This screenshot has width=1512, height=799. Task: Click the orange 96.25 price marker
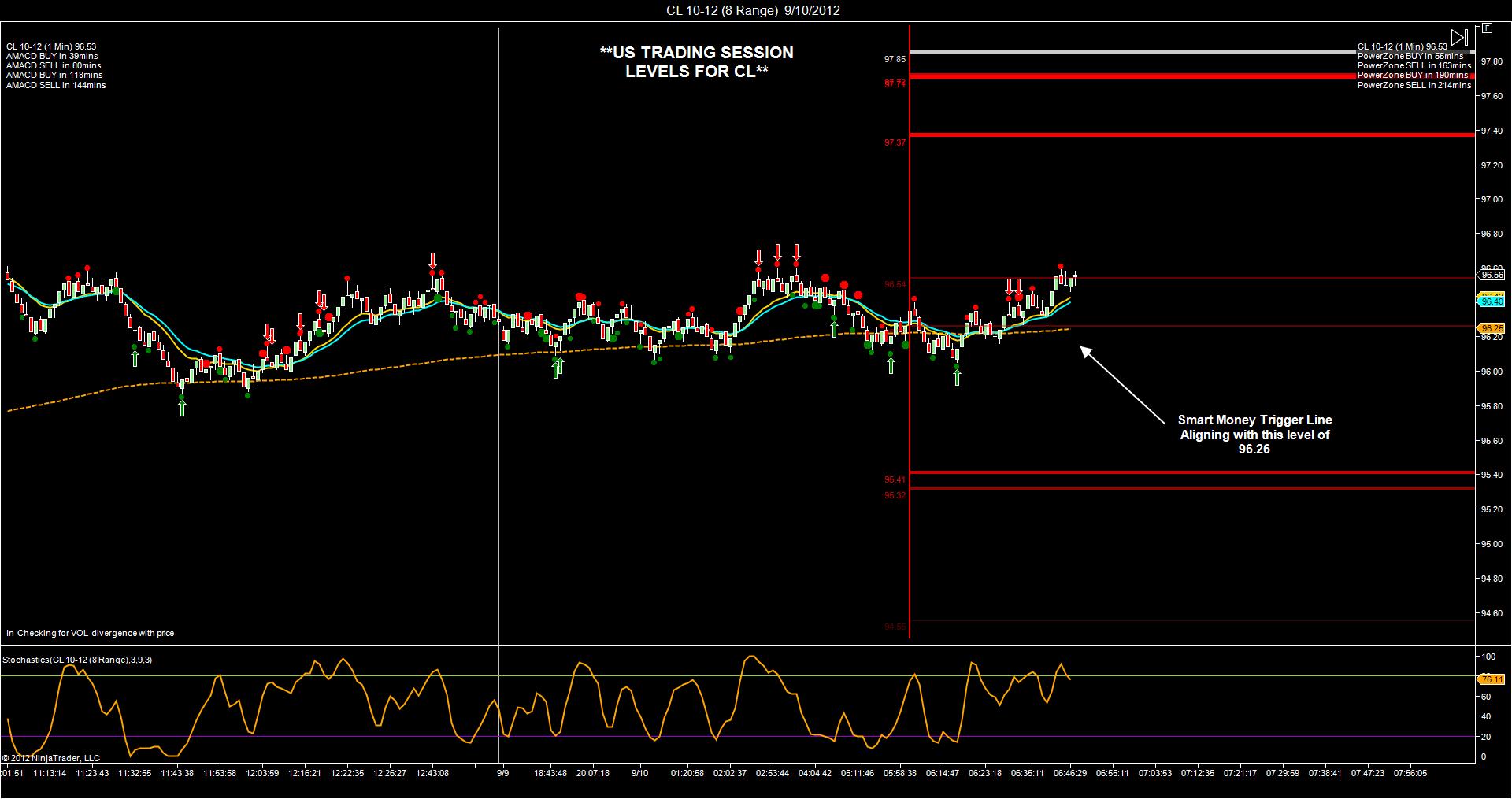1492,328
